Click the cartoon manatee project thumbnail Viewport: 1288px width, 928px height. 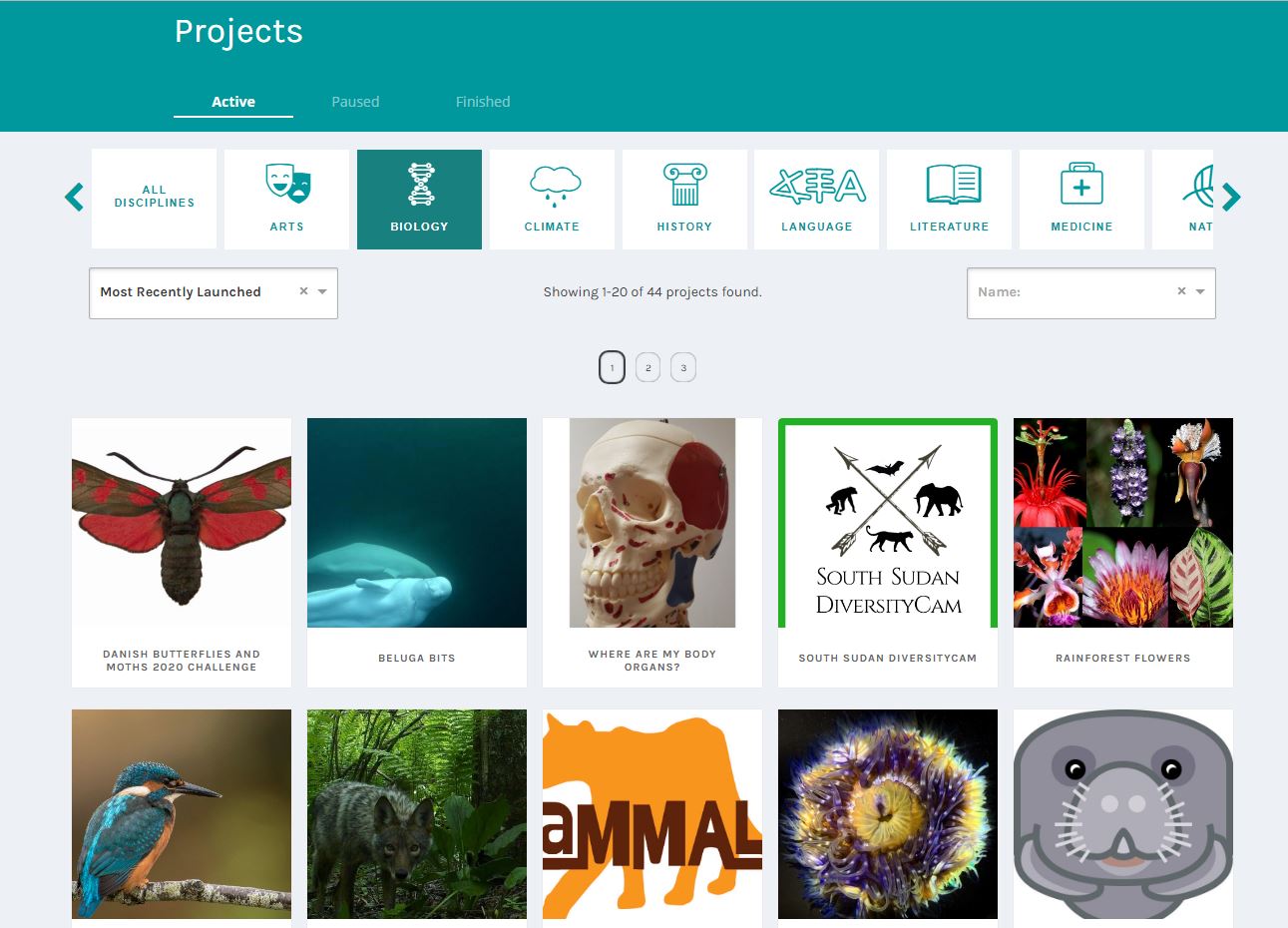coord(1123,814)
